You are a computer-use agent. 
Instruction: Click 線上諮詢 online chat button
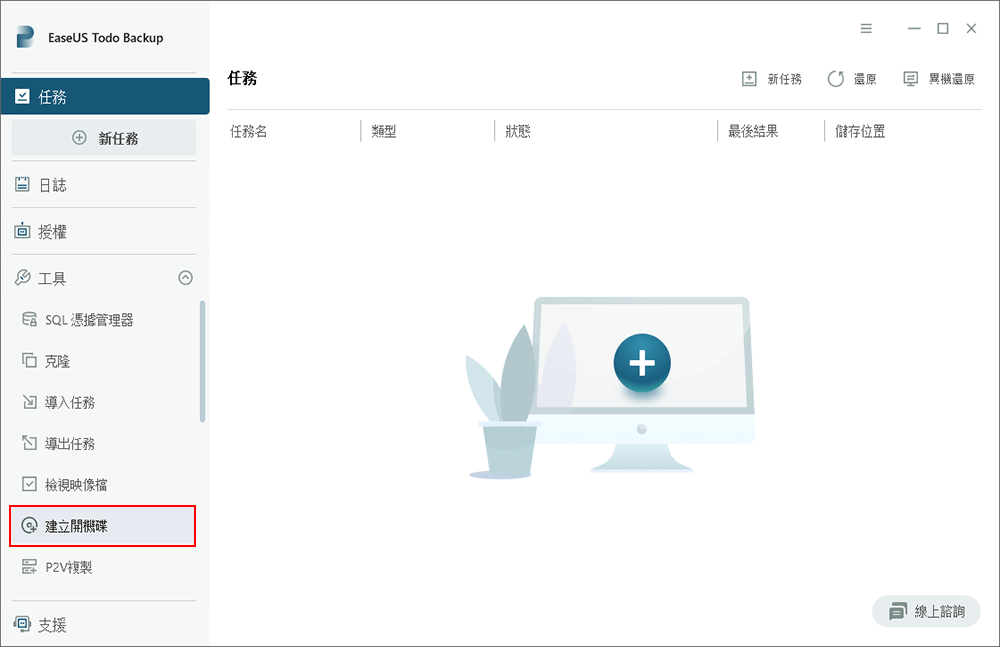pyautogui.click(x=926, y=612)
